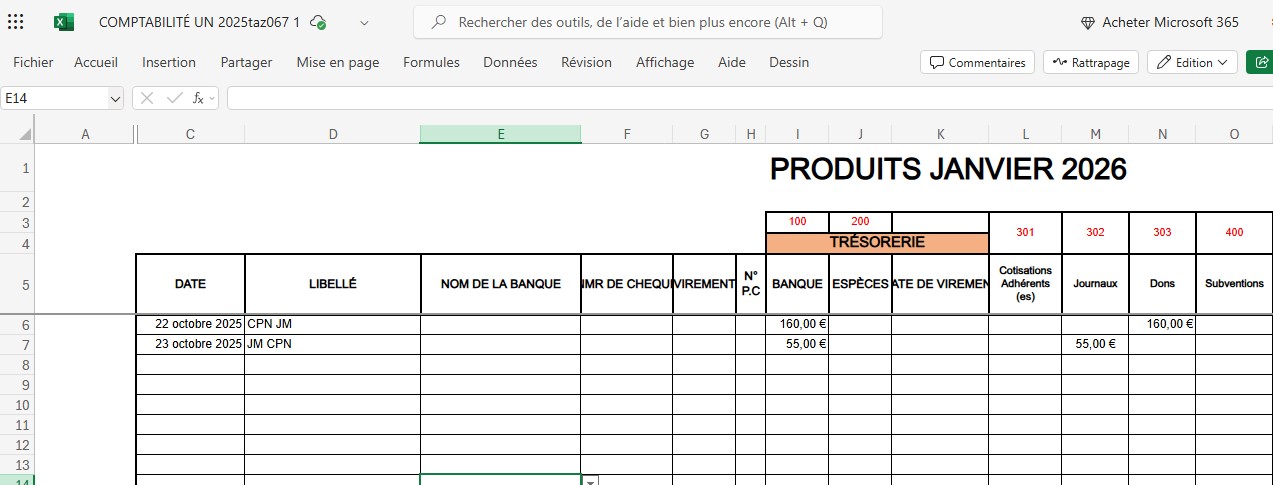Click the Rattrapage button
The height and width of the screenshot is (485, 1273).
click(x=1091, y=62)
